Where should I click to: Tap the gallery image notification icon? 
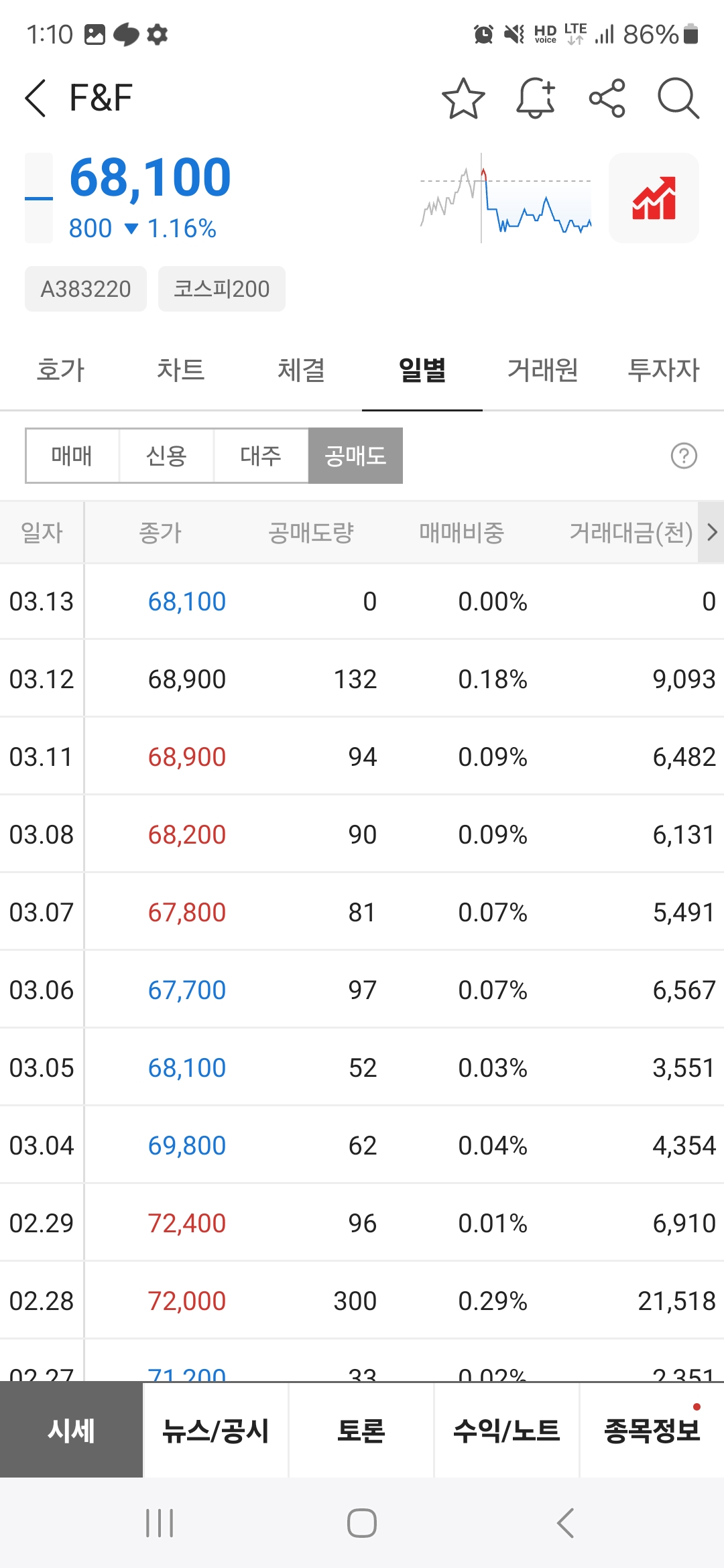pyautogui.click(x=95, y=34)
